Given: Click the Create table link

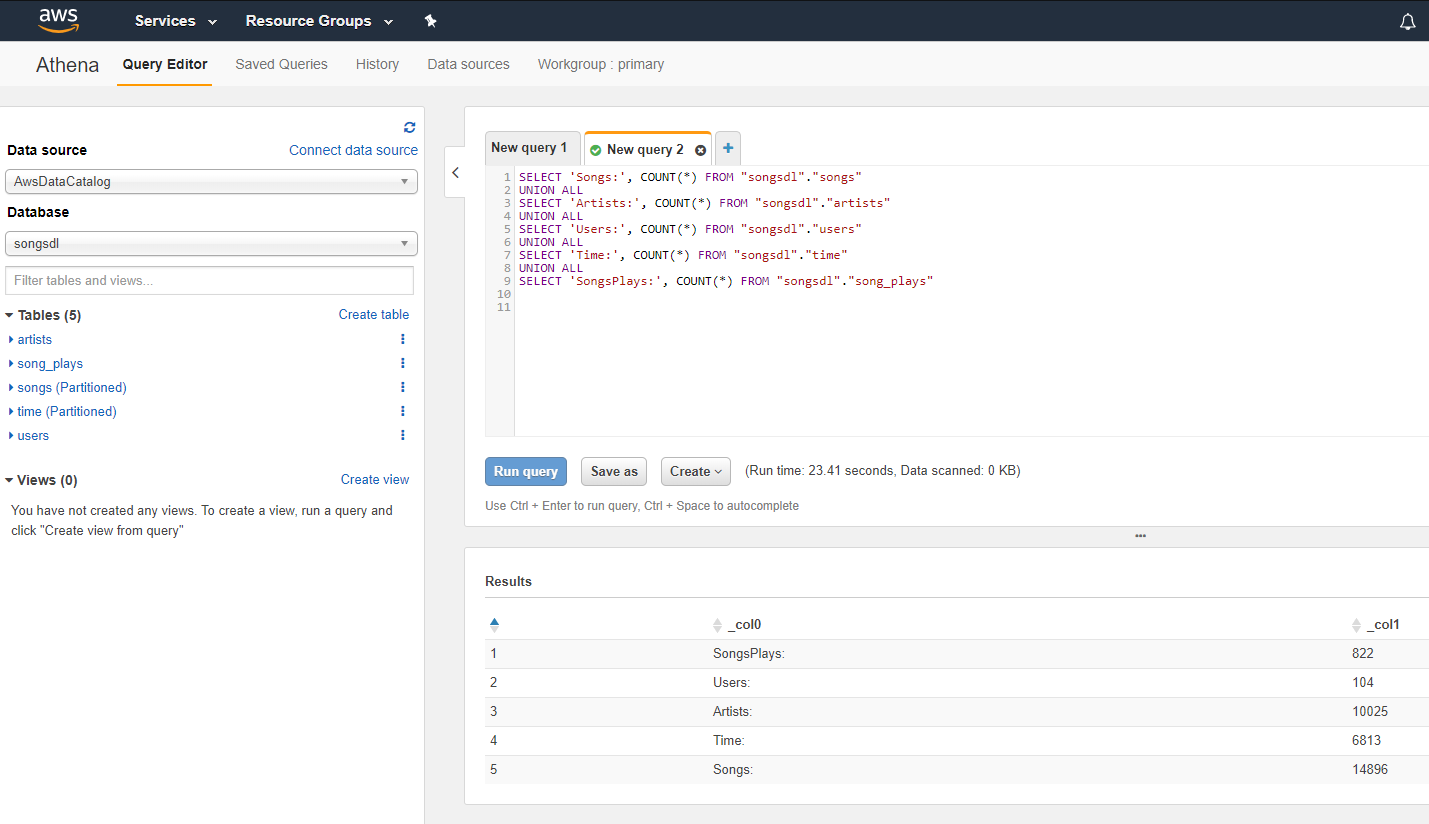Looking at the screenshot, I should click(x=374, y=314).
